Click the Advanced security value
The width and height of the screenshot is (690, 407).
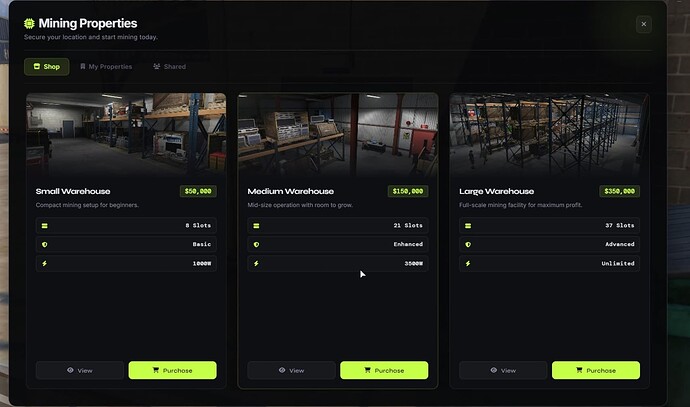click(620, 245)
